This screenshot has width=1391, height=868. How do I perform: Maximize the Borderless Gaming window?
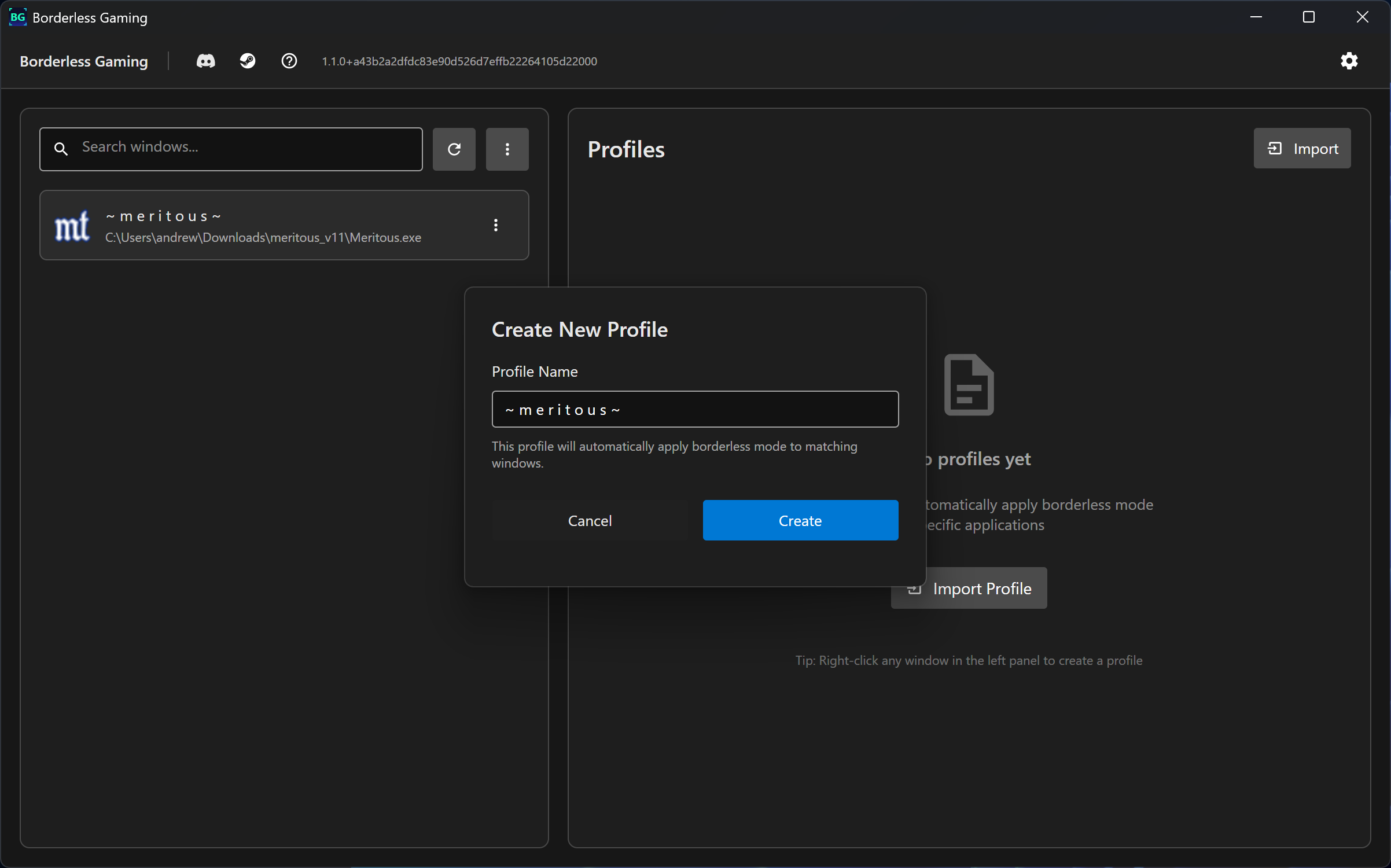tap(1309, 17)
